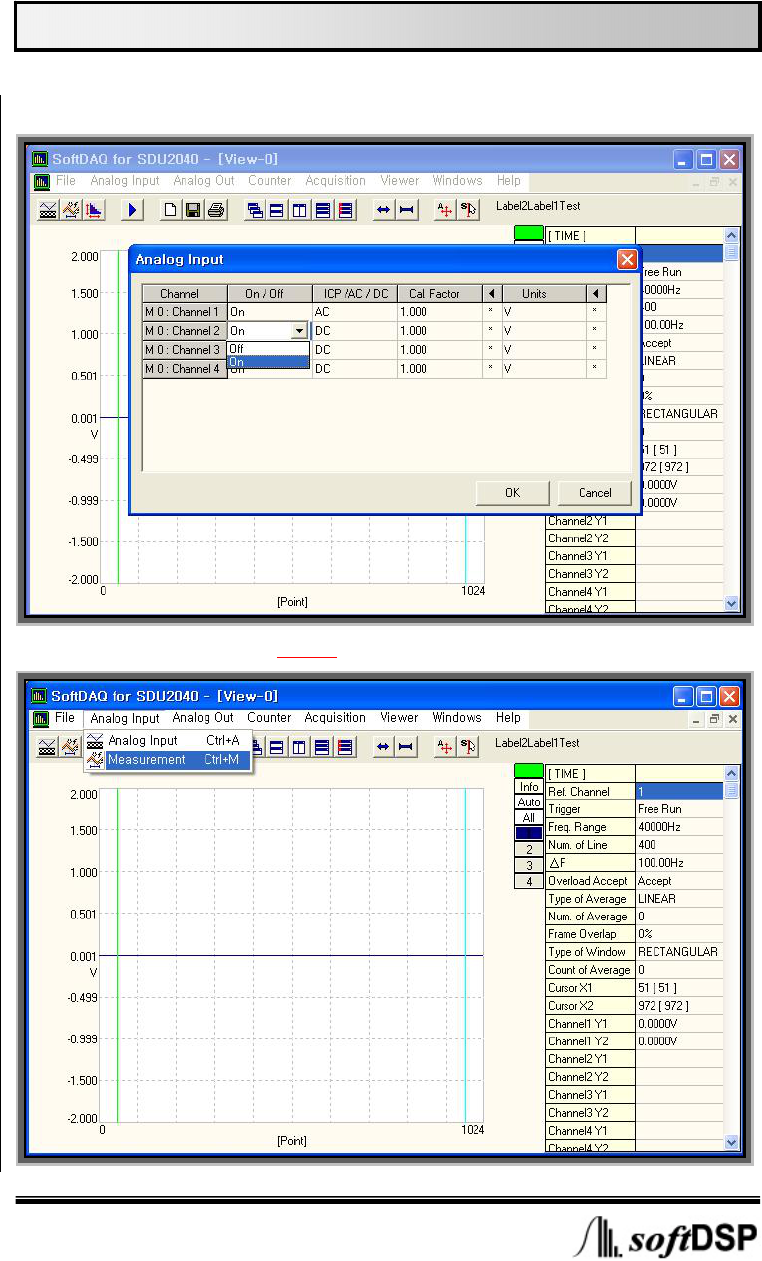Image resolution: width=762 pixels, height=1261 pixels.
Task: Click Print icon in upper window toolbar
Action: pyautogui.click(x=215, y=209)
